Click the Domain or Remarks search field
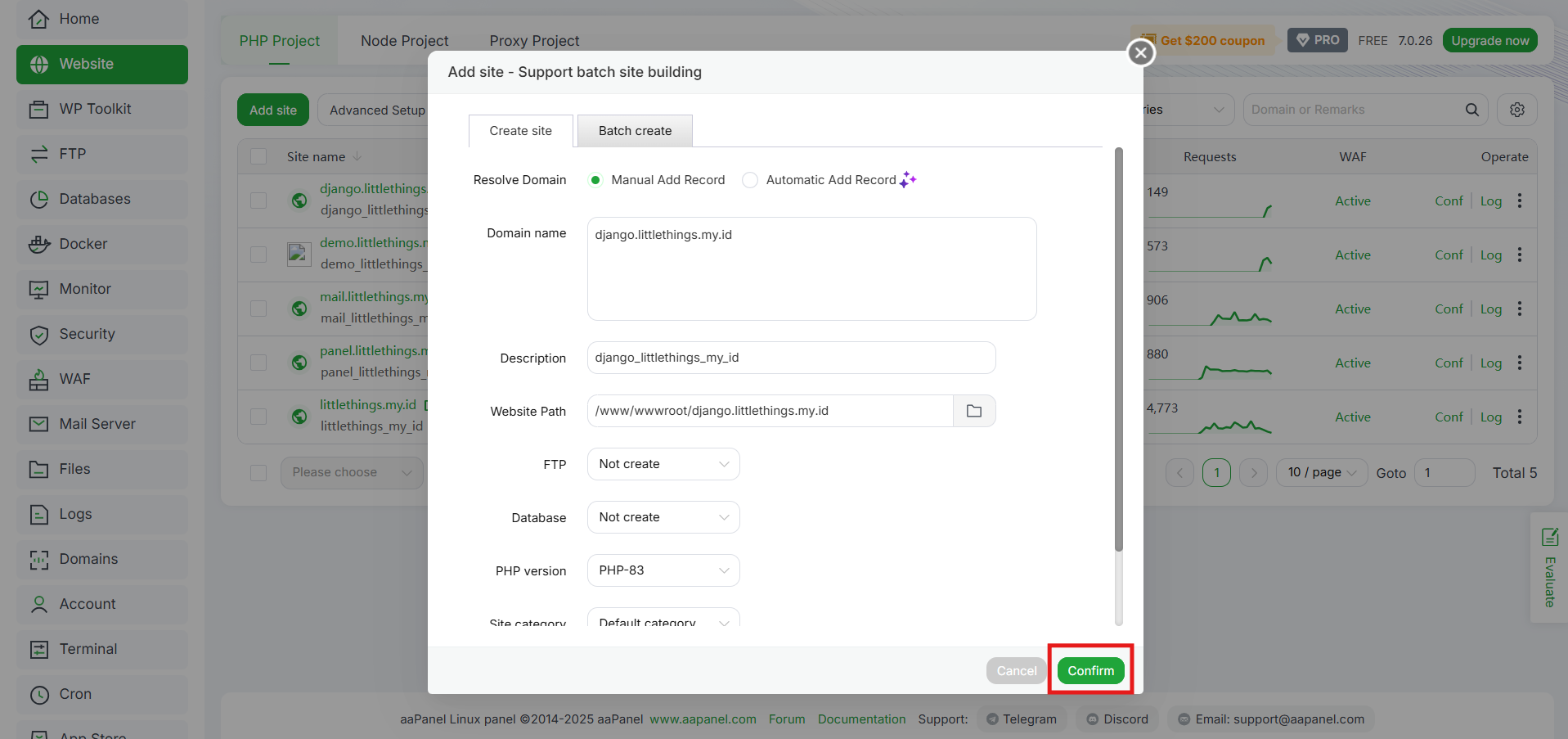The height and width of the screenshot is (739, 1568). 1354,110
